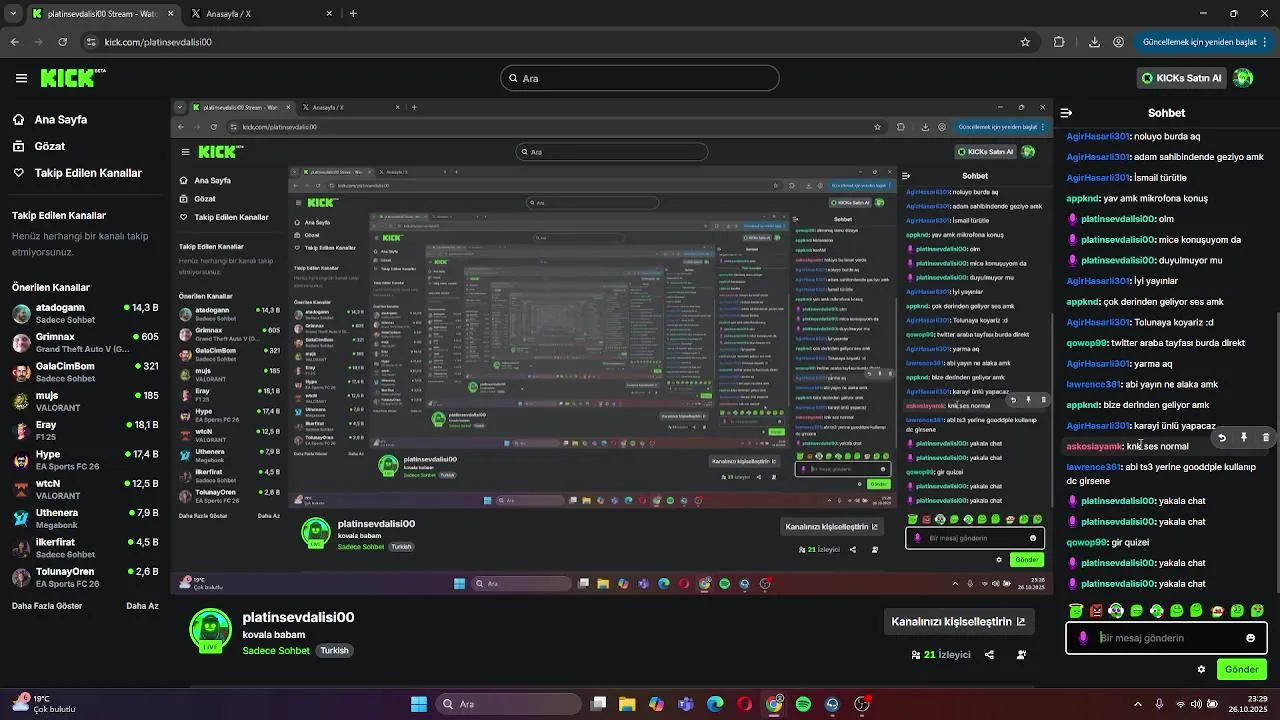1280x720 pixels.
Task: Click Kanalınızı kişiselleştirin button
Action: click(958, 622)
